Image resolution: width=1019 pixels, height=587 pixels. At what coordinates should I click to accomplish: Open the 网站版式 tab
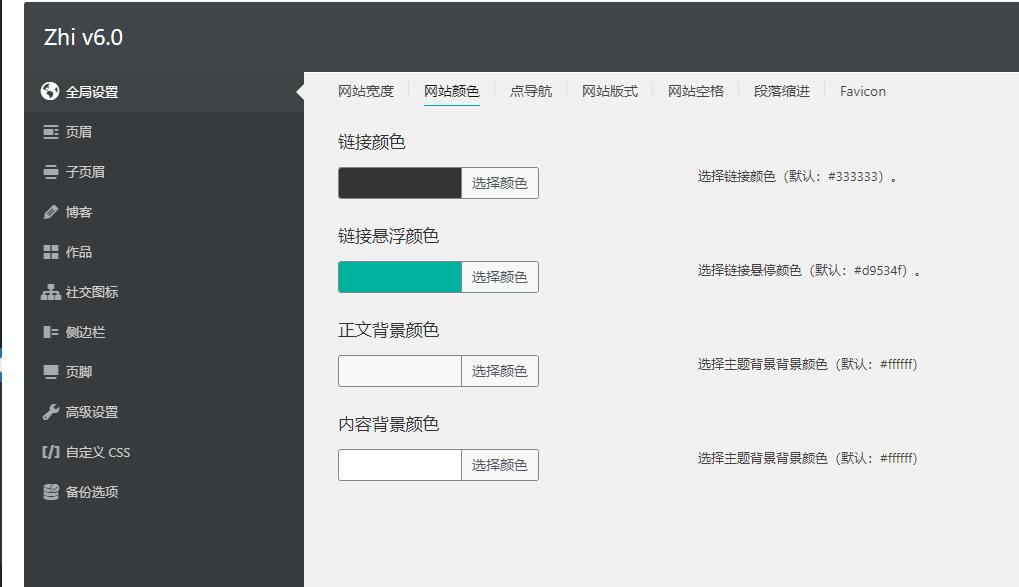click(x=610, y=91)
